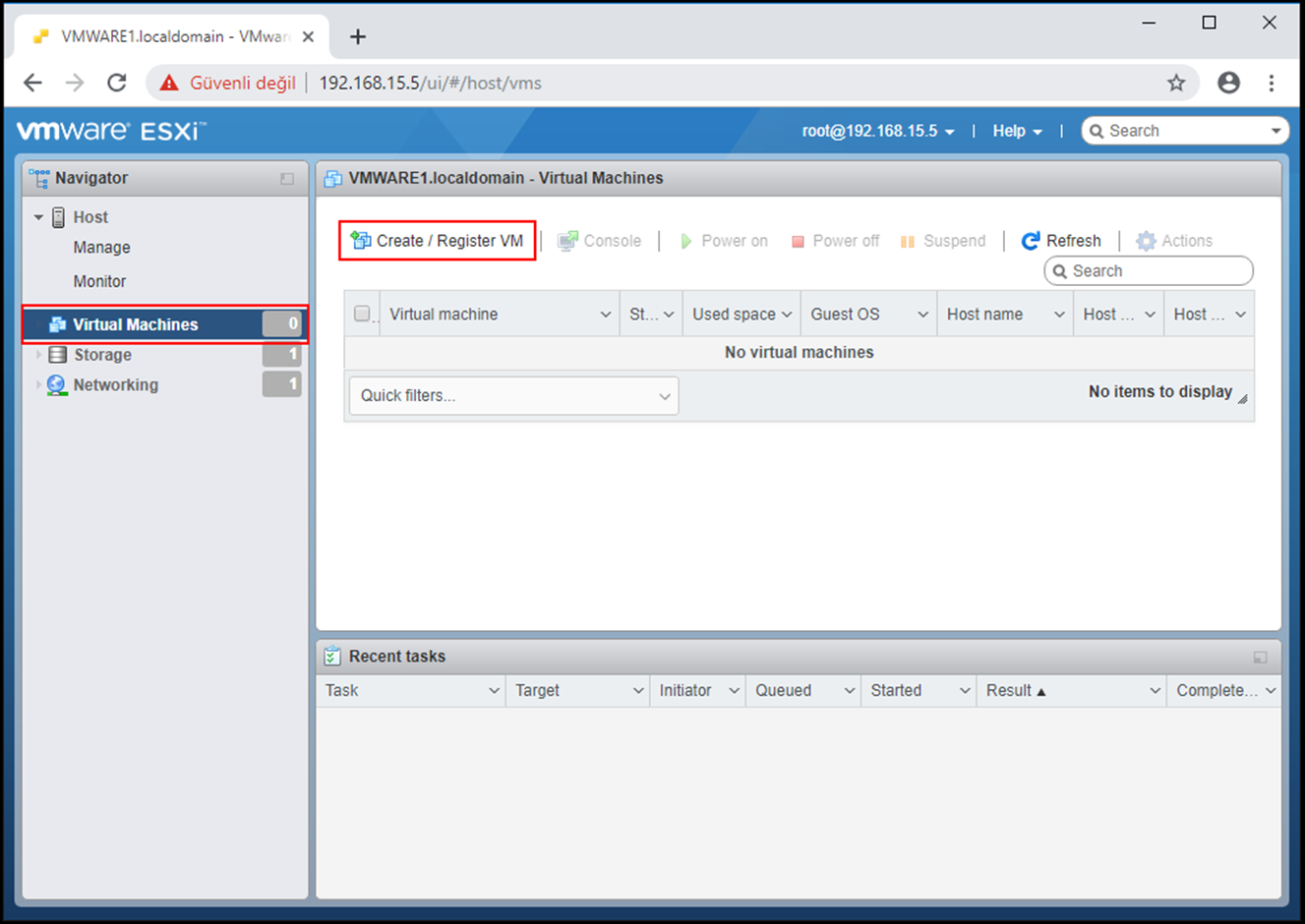
Task: Click the Actions button label
Action: point(1187,241)
